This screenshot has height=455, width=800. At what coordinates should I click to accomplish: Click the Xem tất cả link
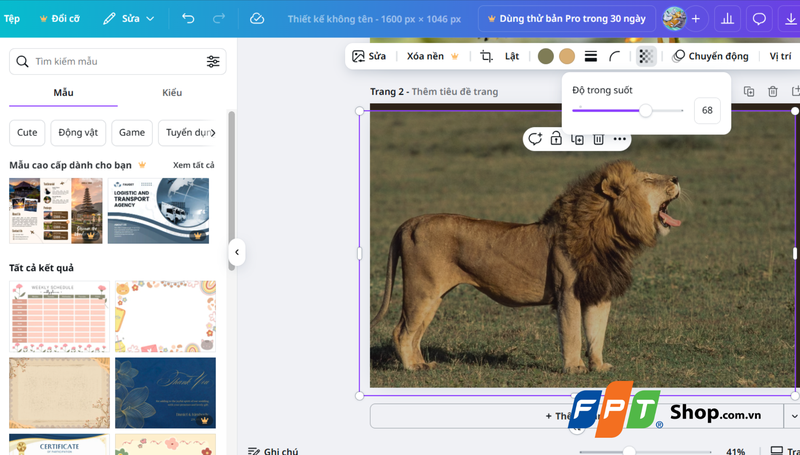193,165
